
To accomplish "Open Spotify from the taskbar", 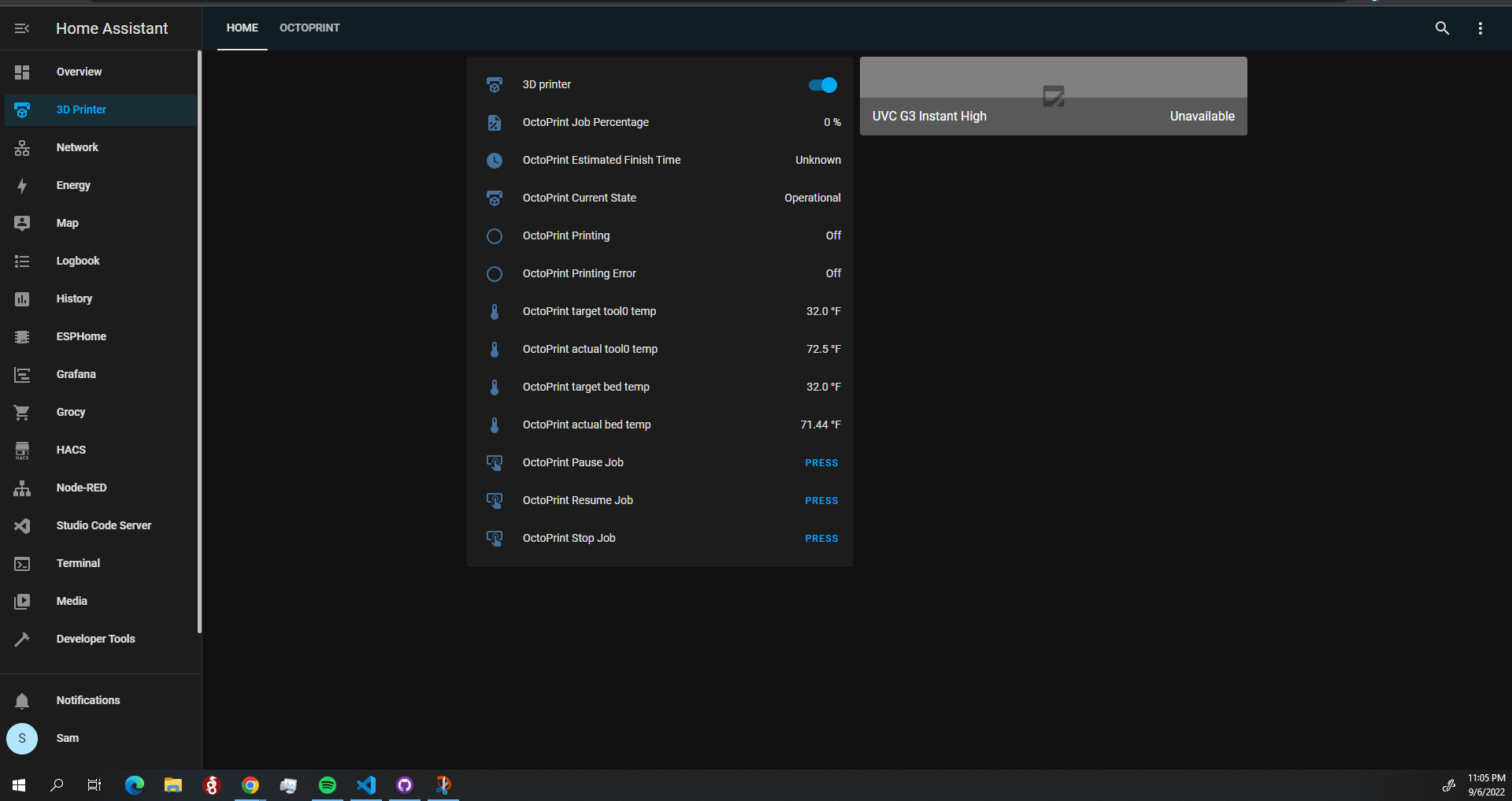I will [328, 785].
